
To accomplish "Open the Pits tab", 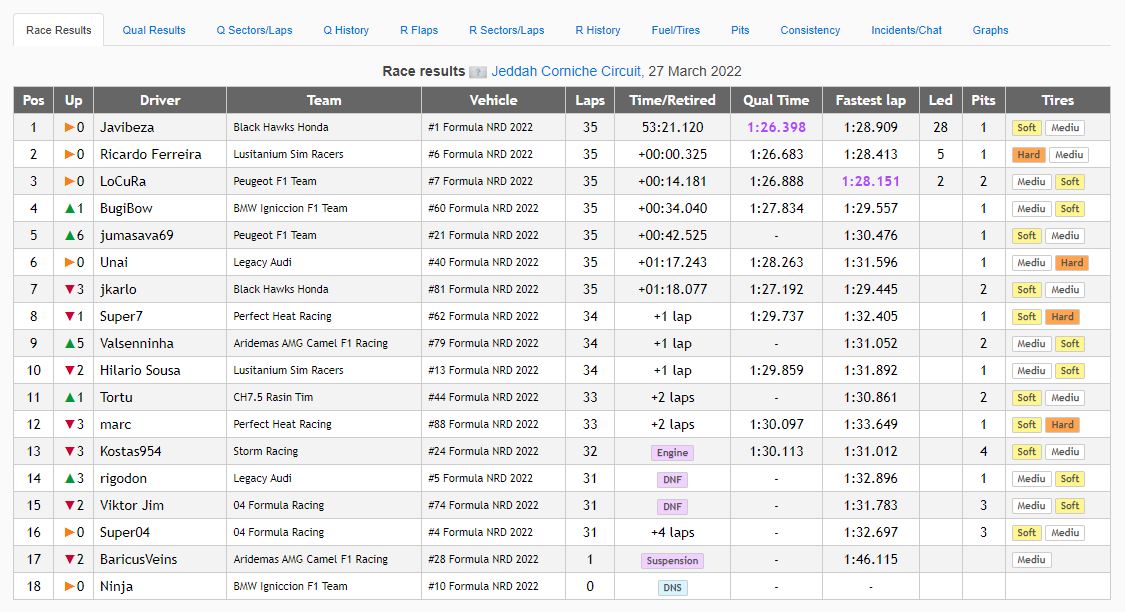I will pos(740,30).
